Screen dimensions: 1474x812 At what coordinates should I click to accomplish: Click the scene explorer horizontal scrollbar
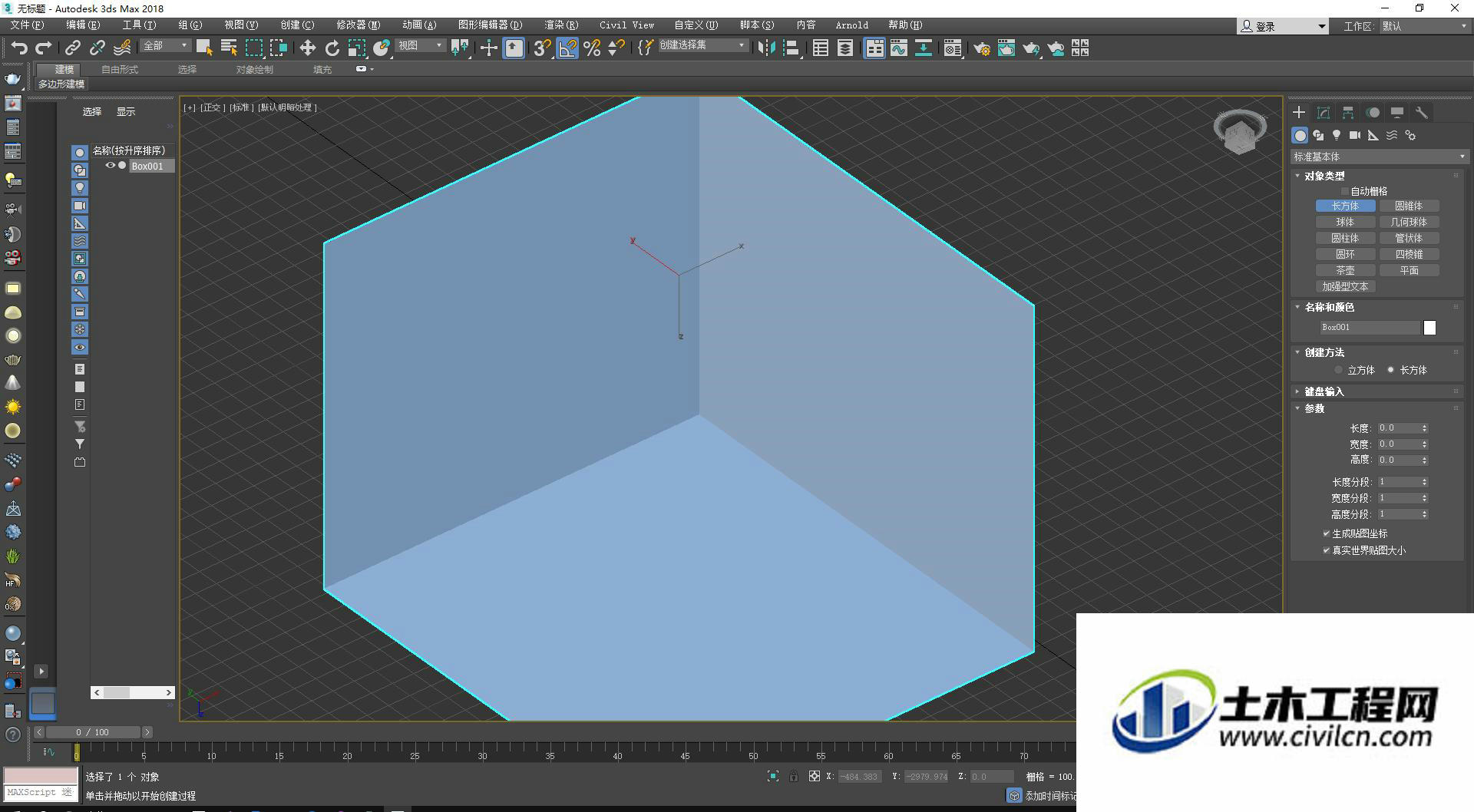tap(132, 692)
